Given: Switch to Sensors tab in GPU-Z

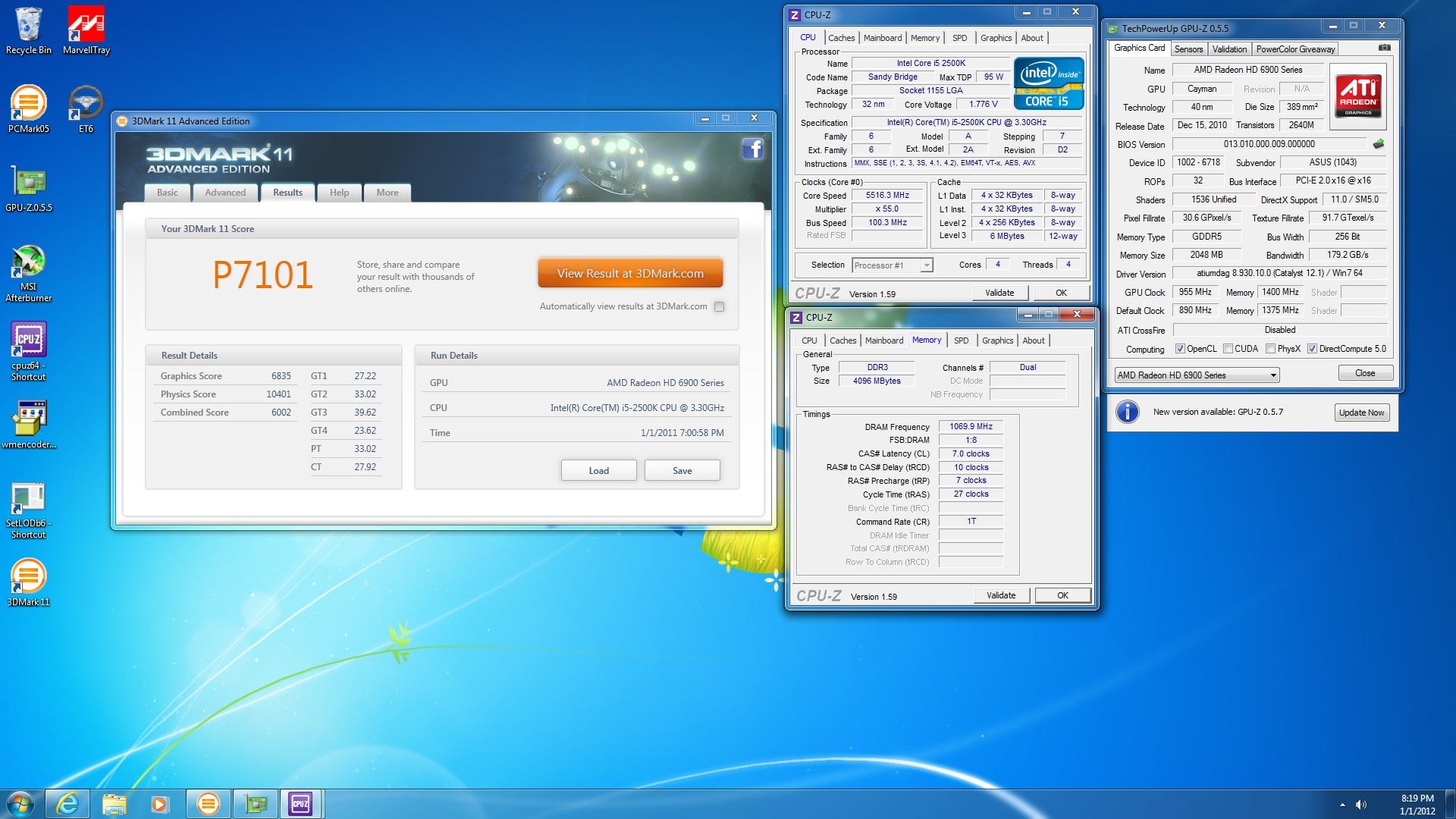Looking at the screenshot, I should click(1188, 49).
